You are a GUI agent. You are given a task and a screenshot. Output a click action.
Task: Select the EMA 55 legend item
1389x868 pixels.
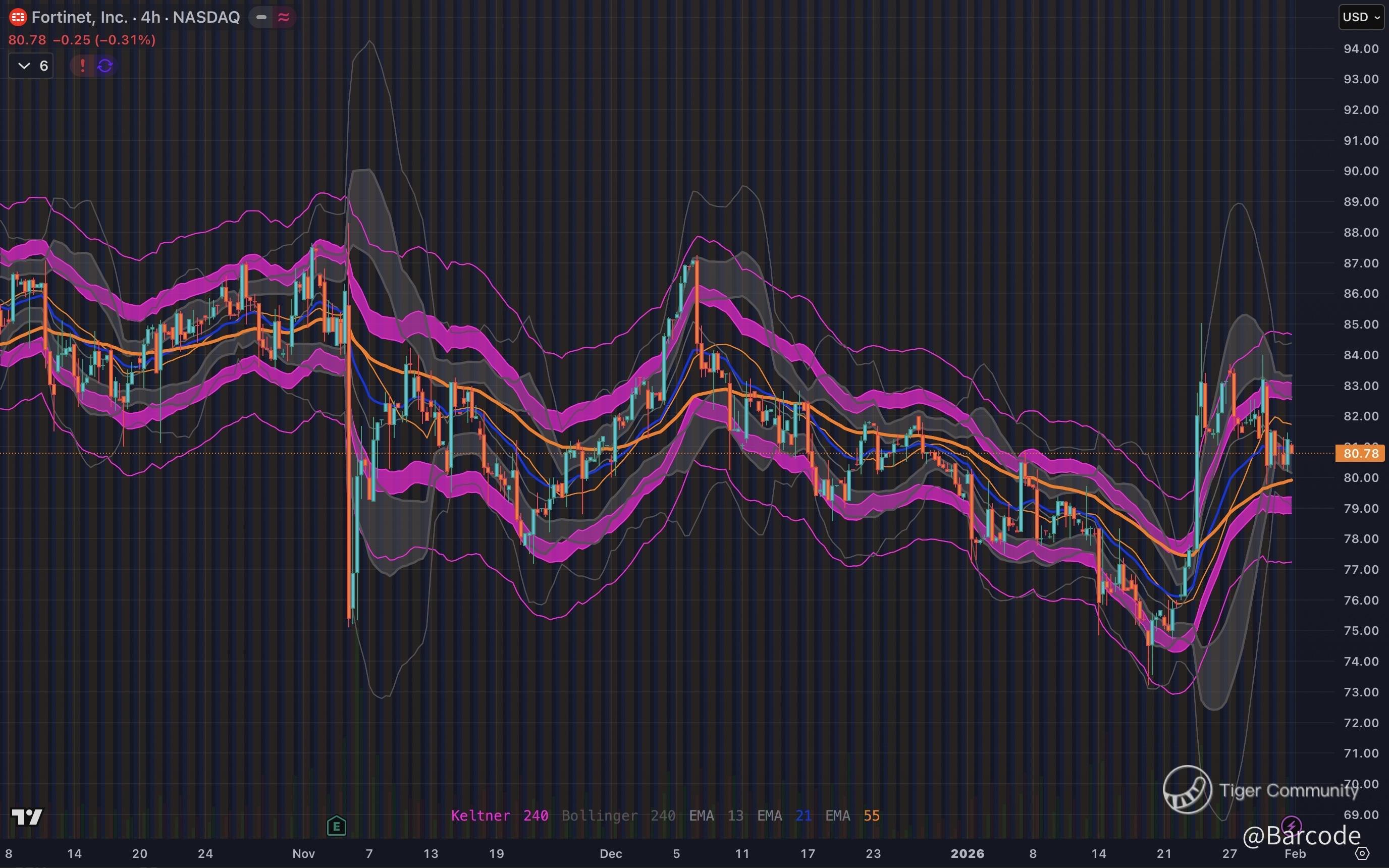tap(852, 816)
